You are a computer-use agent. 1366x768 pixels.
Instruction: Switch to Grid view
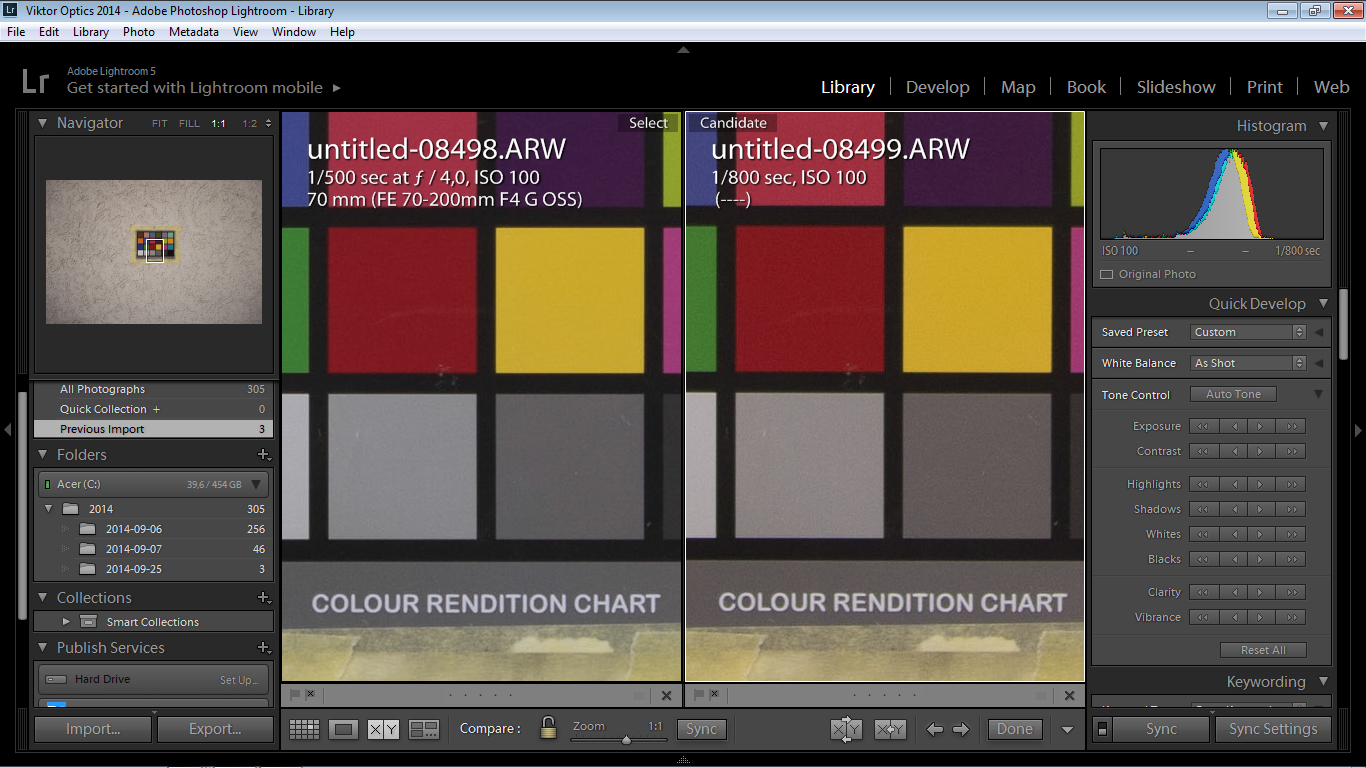click(304, 730)
